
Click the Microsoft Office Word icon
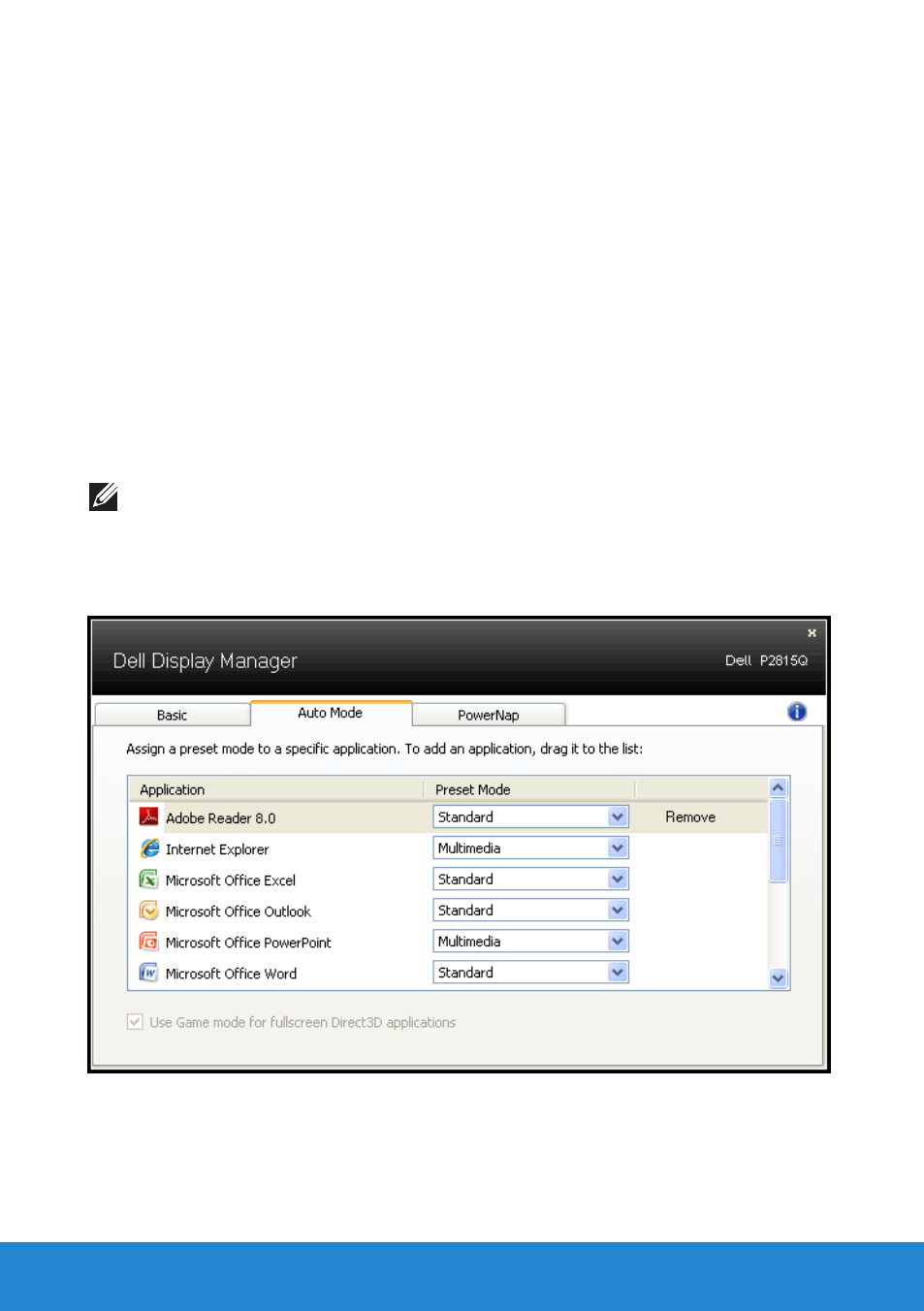click(148, 973)
